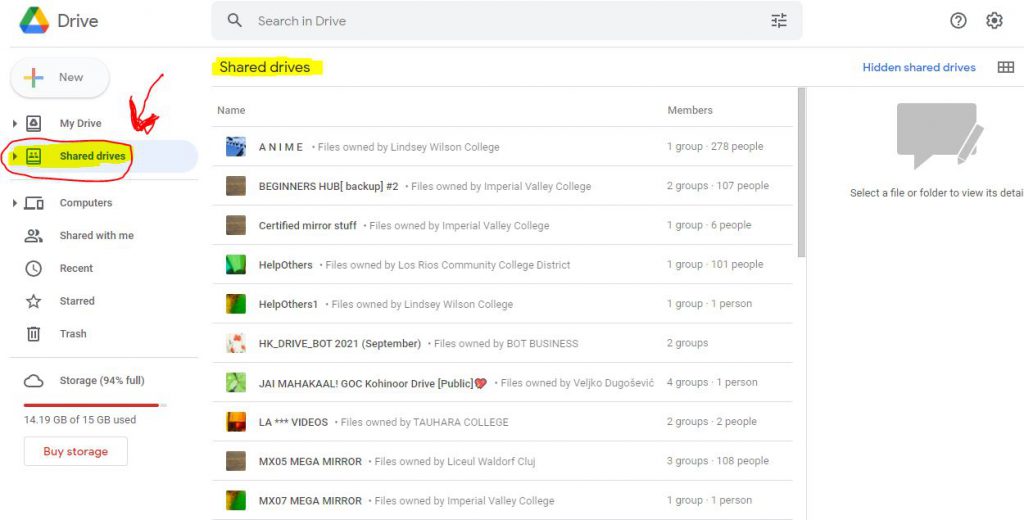Click the A N I M E drive thumbnail
This screenshot has width=1024, height=520.
coord(236,146)
